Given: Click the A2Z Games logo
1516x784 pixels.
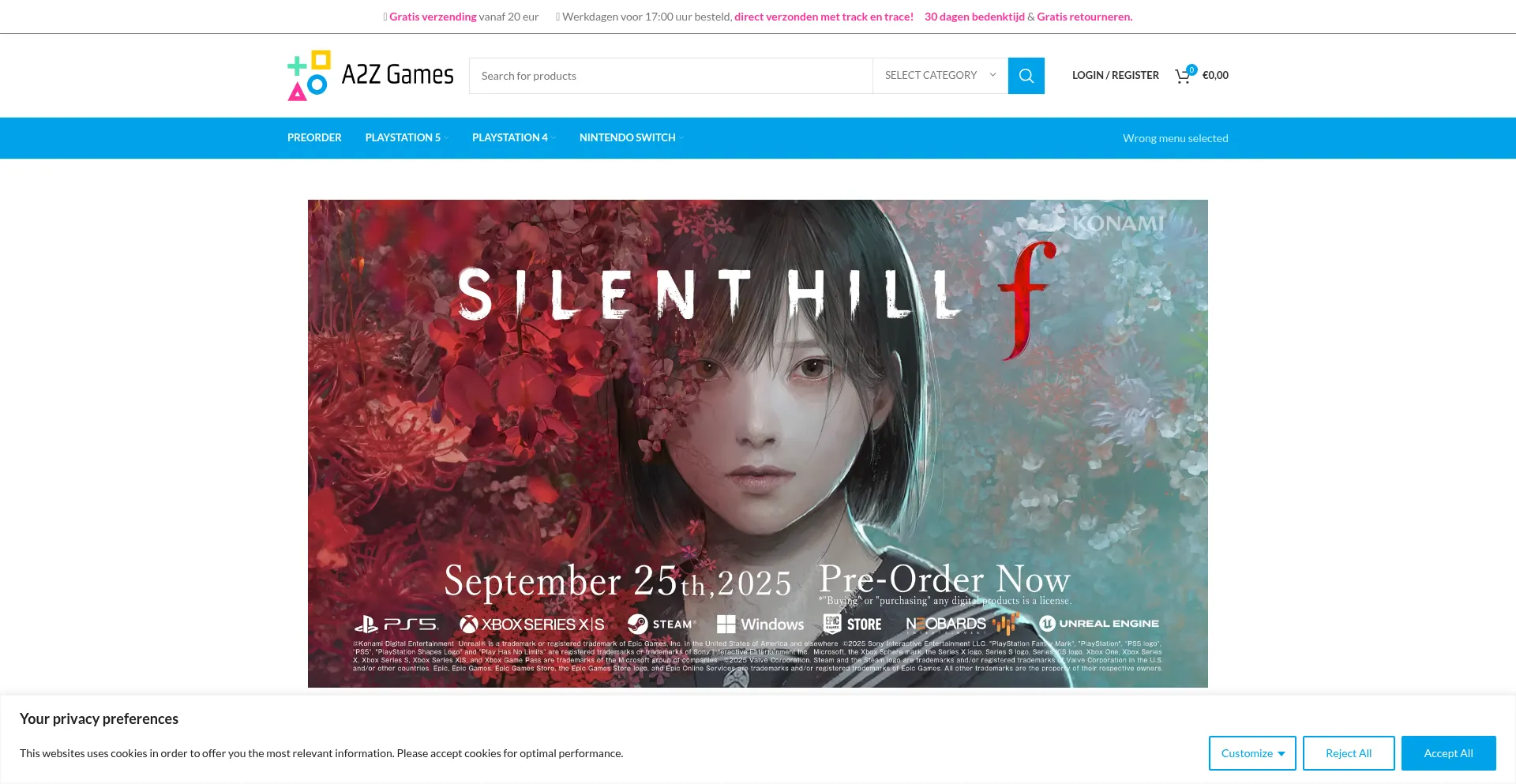Looking at the screenshot, I should pyautogui.click(x=370, y=75).
